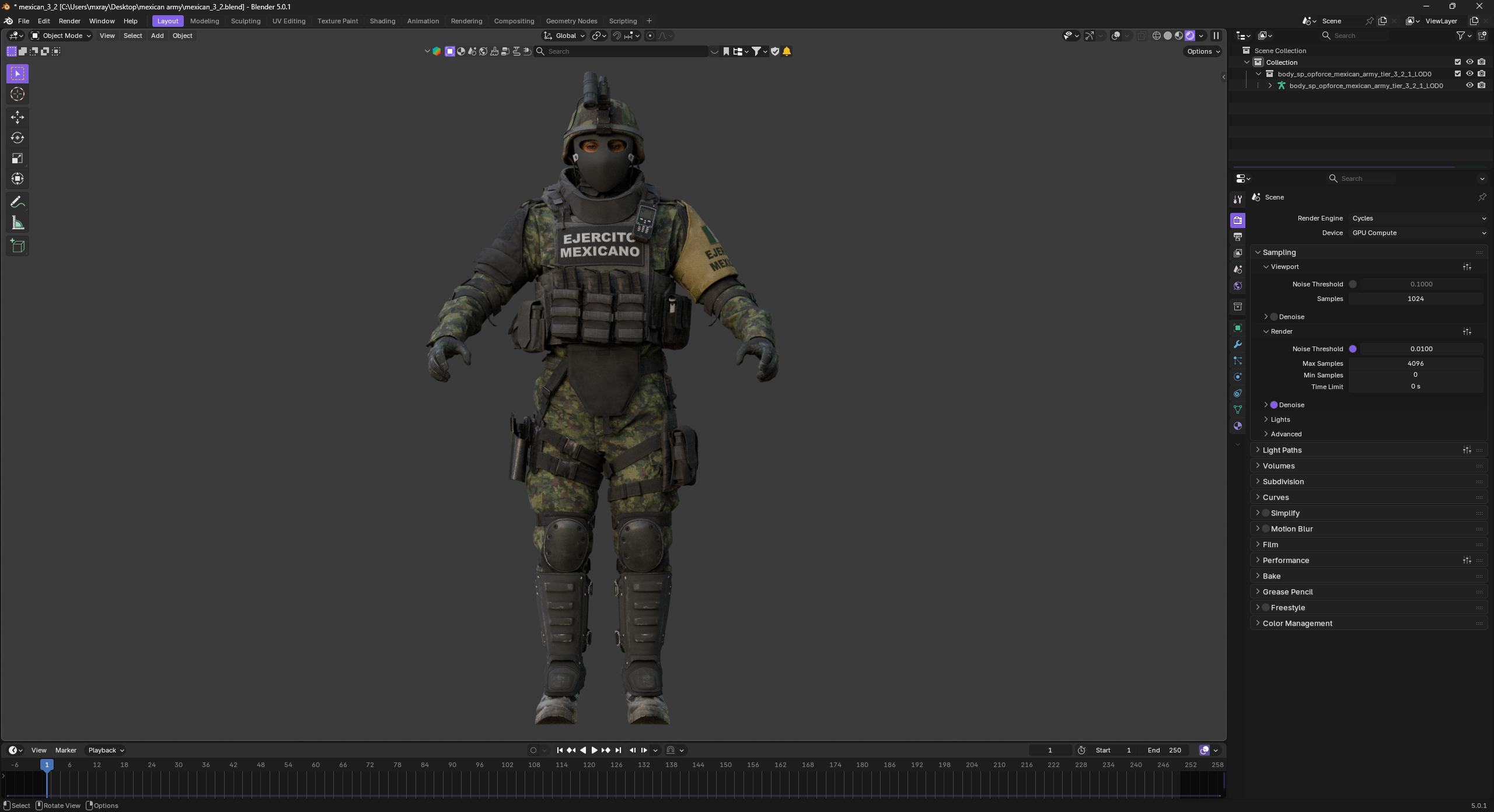Open the Material properties tab

point(1238,426)
